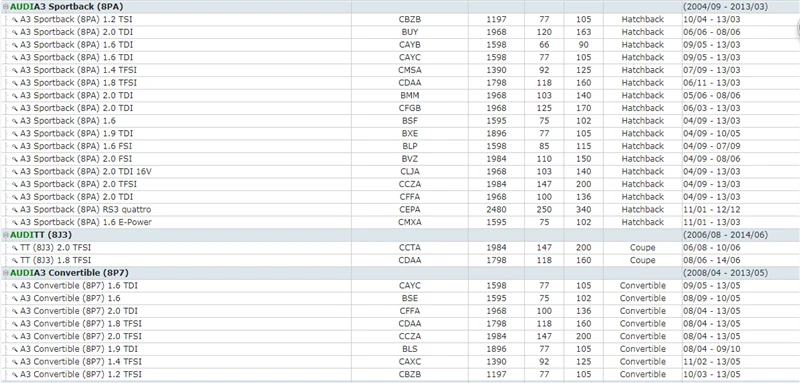
Task: Click the icon beside A3 Sportback 1.4 TFSI
Action: coord(15,70)
